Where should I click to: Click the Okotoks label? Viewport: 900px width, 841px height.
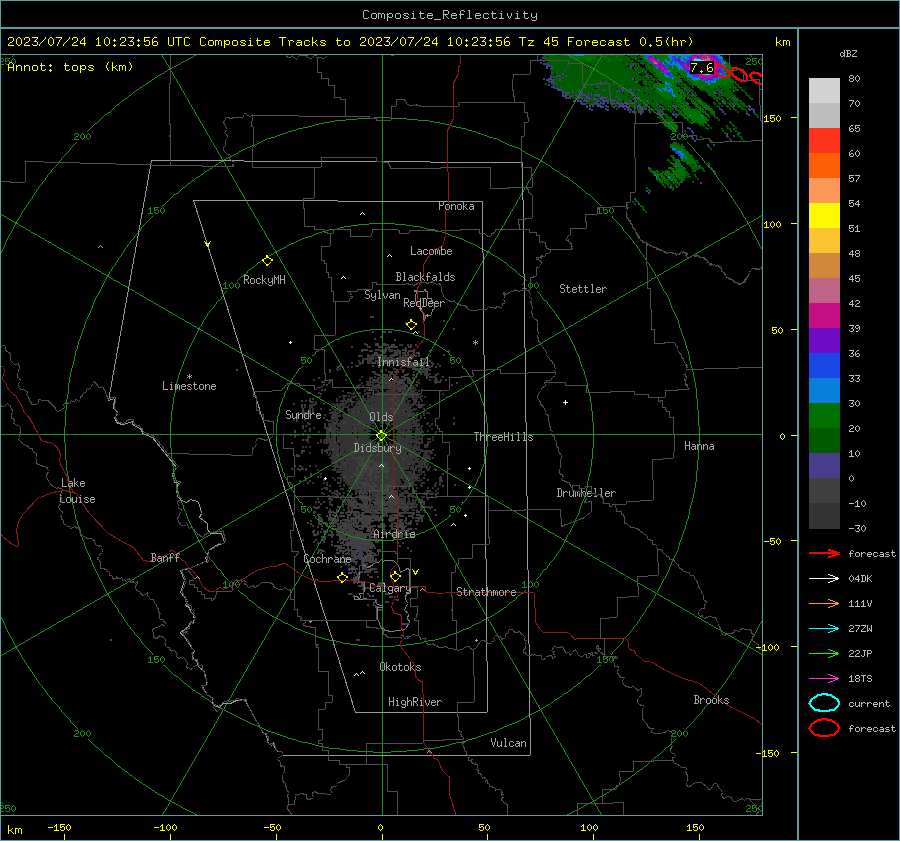[400, 667]
